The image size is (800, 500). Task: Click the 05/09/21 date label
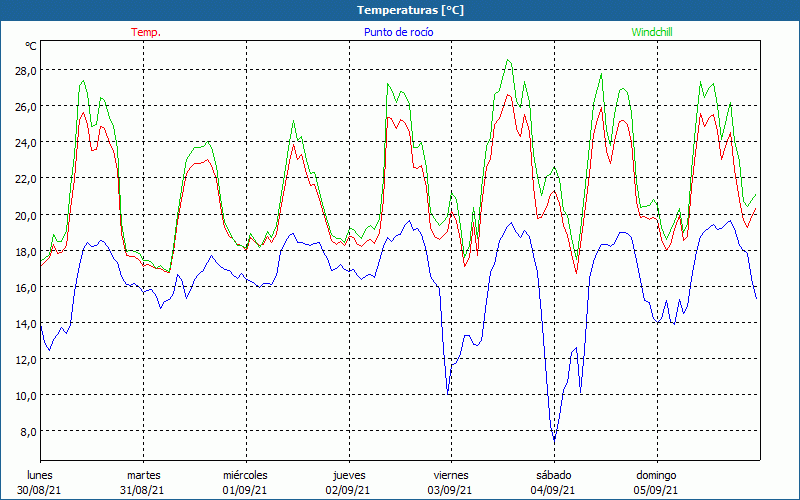point(656,490)
